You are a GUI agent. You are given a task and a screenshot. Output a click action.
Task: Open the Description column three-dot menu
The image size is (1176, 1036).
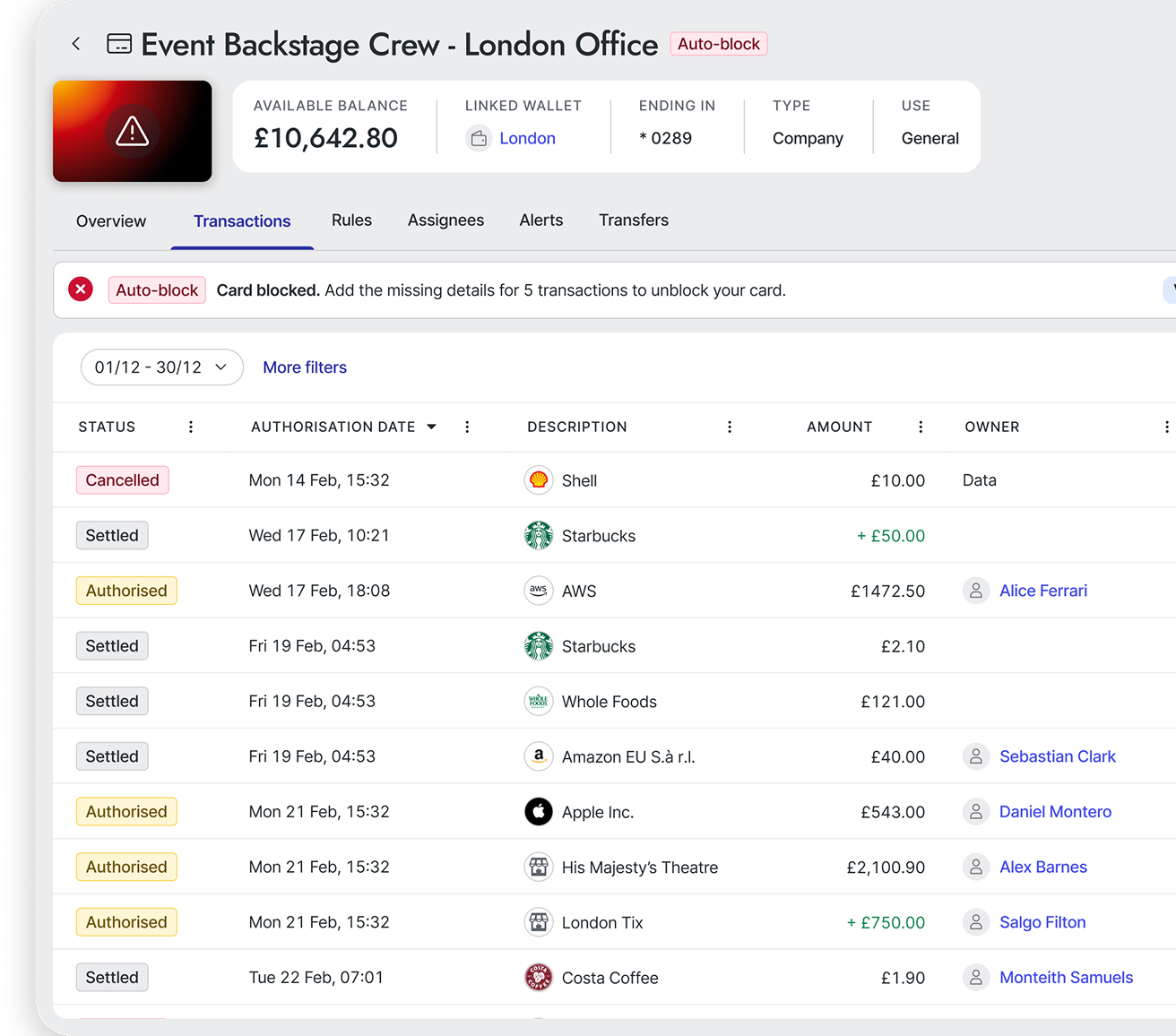(x=729, y=427)
